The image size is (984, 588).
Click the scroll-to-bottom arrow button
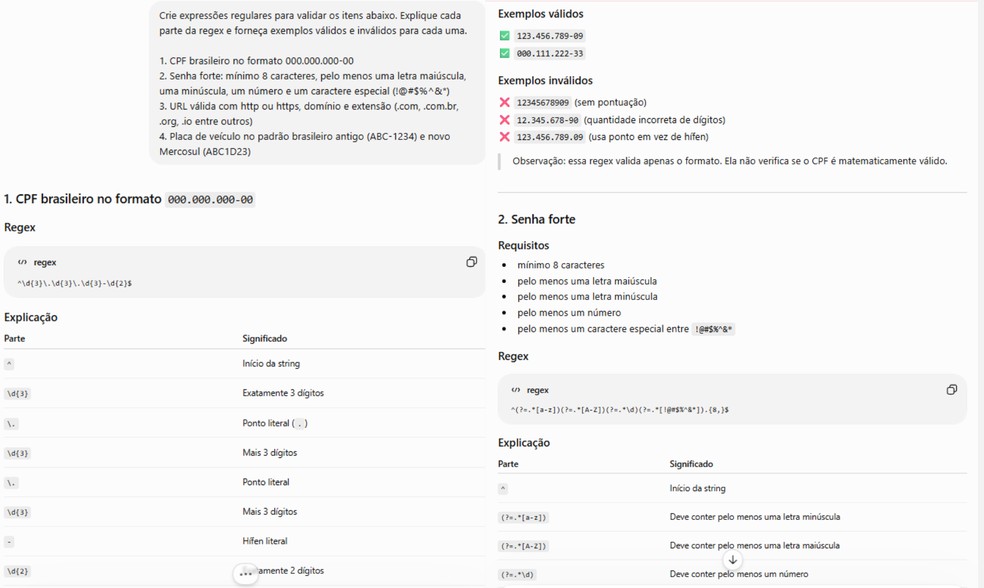click(732, 560)
